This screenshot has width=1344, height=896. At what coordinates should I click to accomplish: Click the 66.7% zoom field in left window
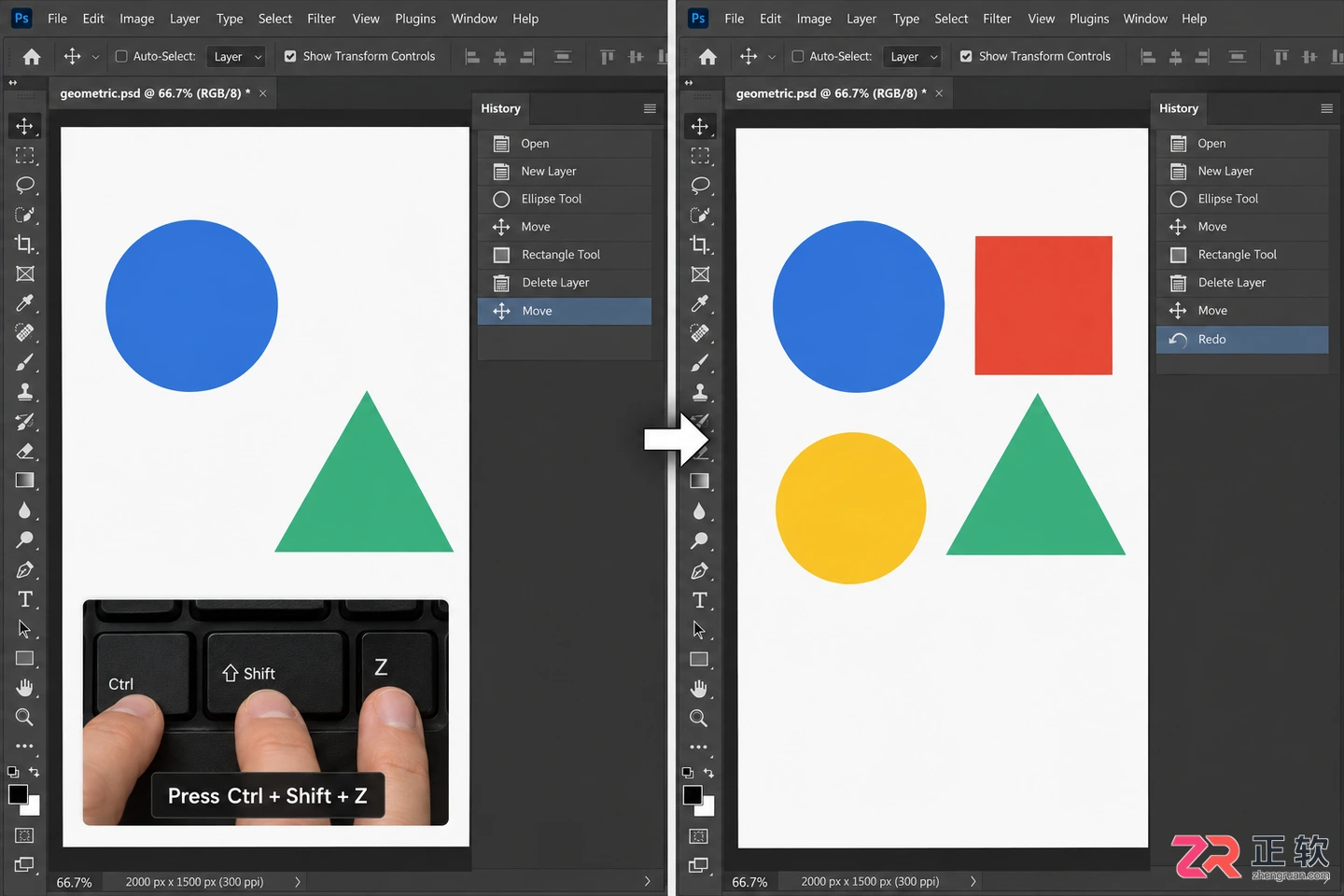tap(75, 882)
